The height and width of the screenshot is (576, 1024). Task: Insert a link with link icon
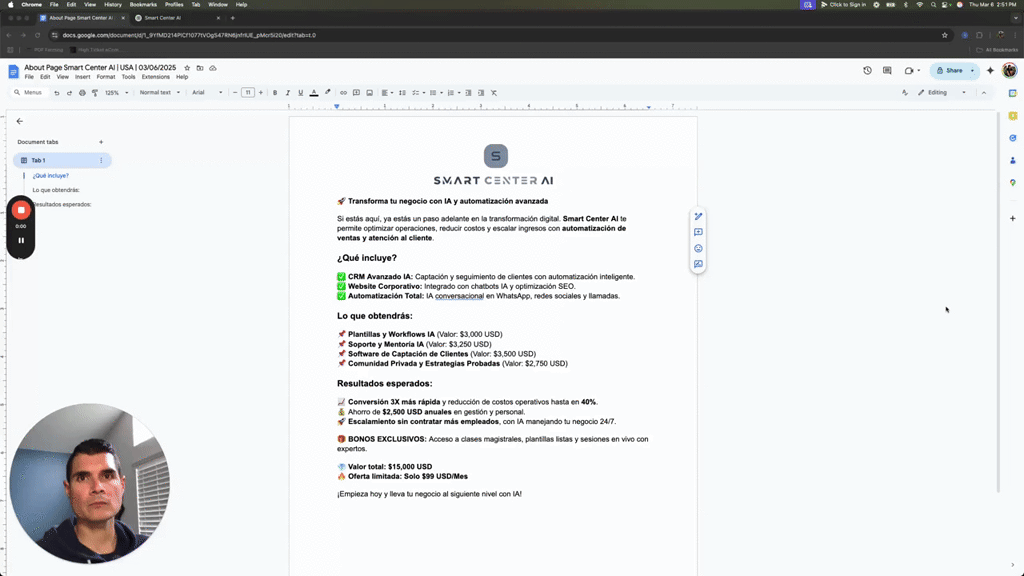click(x=343, y=93)
